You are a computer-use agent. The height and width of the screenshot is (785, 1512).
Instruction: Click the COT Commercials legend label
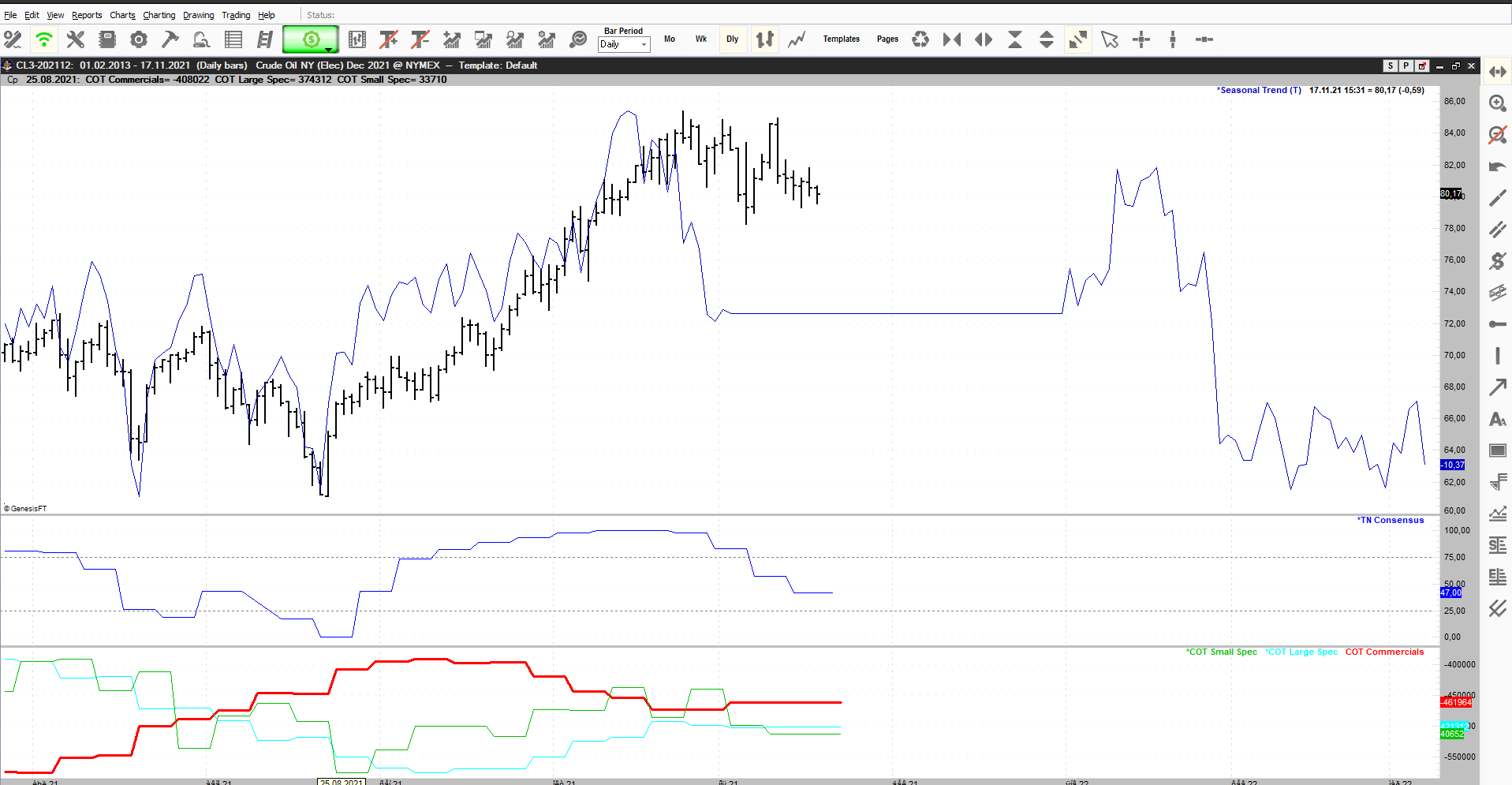pyautogui.click(x=1384, y=652)
